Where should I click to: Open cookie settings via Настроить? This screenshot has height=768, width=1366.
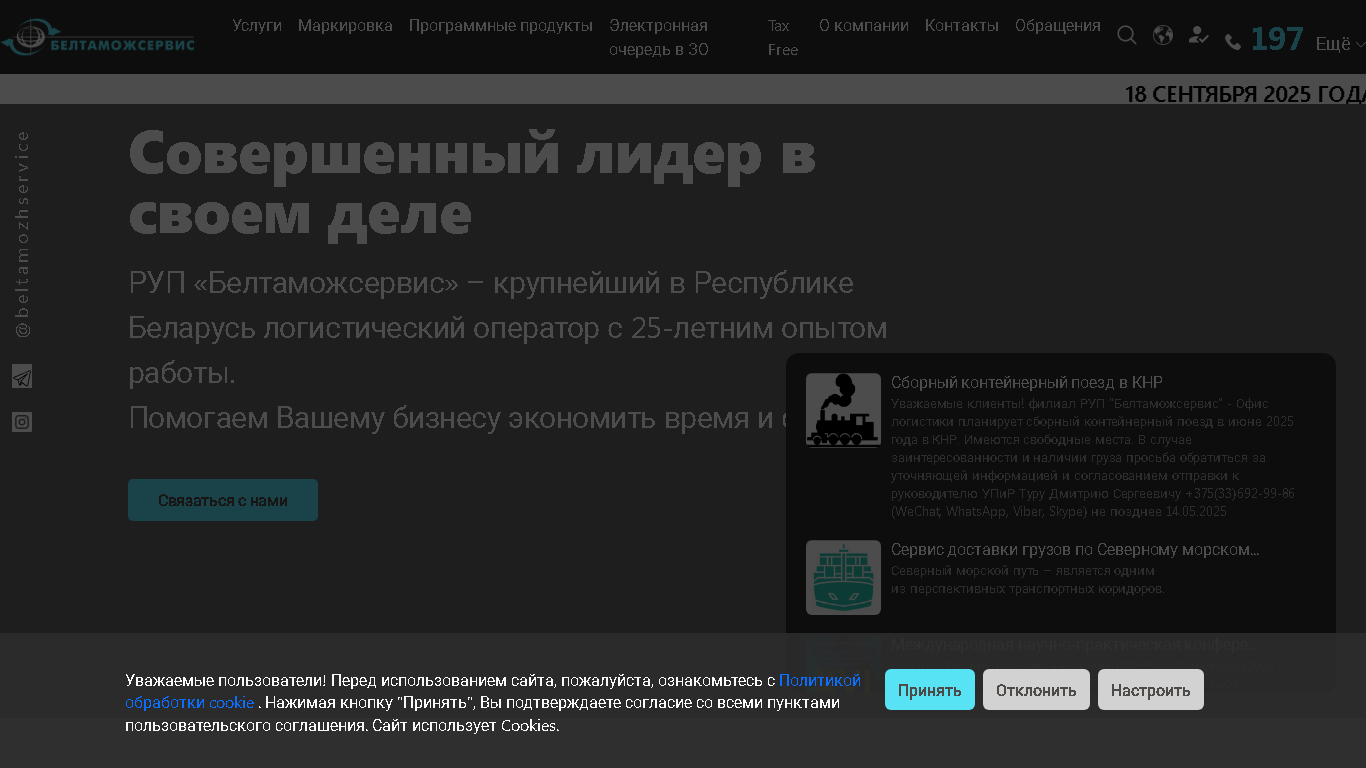(1151, 690)
